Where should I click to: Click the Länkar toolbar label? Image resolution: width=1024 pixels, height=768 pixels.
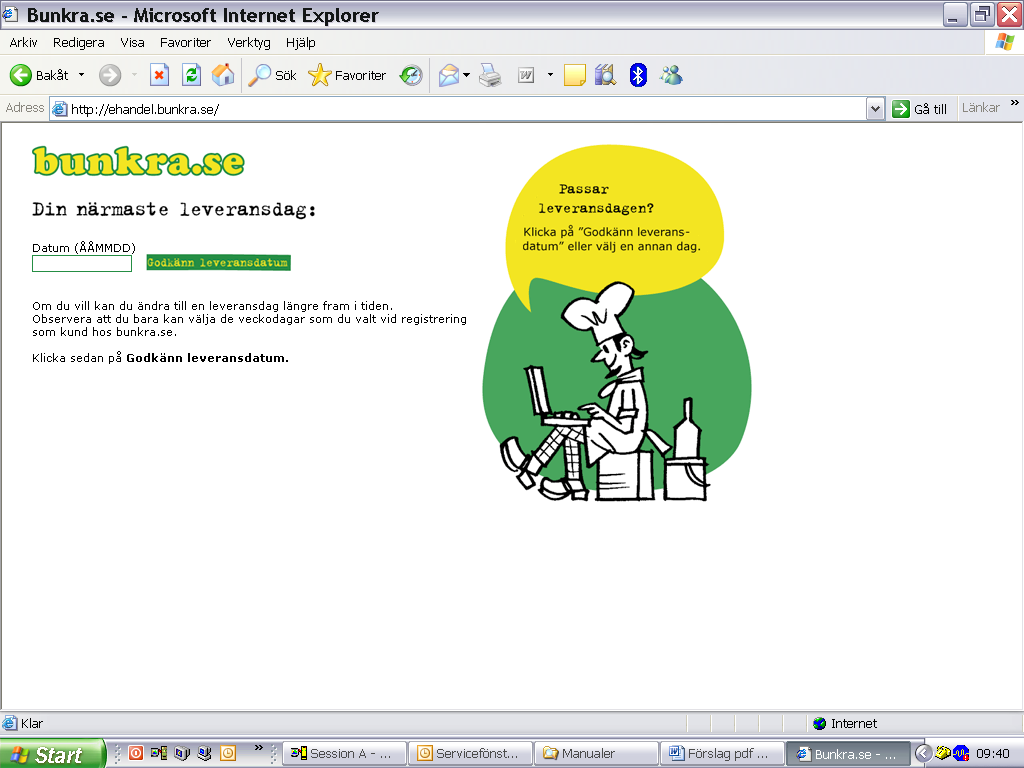(980, 108)
